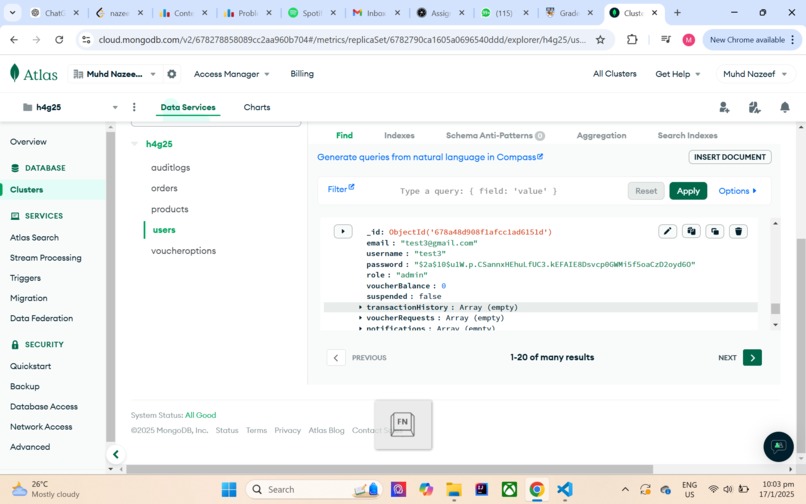Open Muhd Nazeef user menu
The width and height of the screenshot is (806, 504).
(755, 74)
